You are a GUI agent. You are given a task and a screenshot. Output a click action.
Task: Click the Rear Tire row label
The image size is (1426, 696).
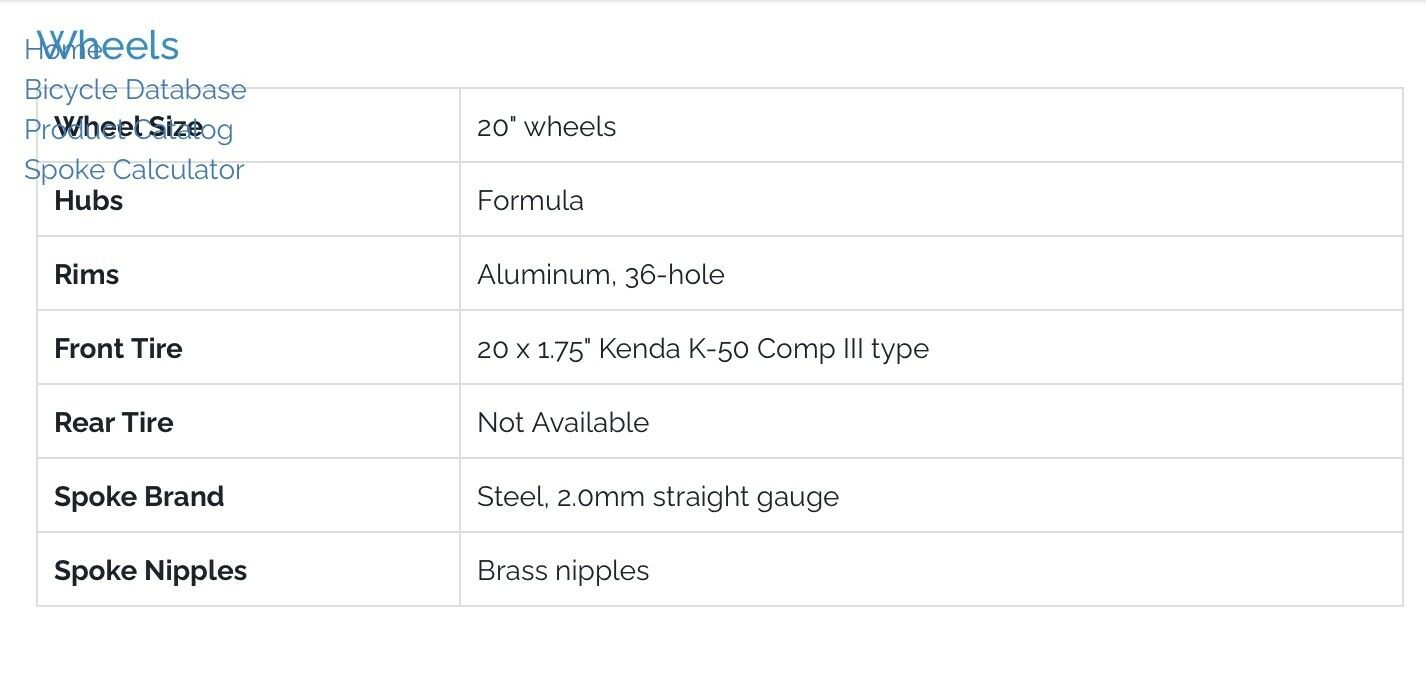114,423
